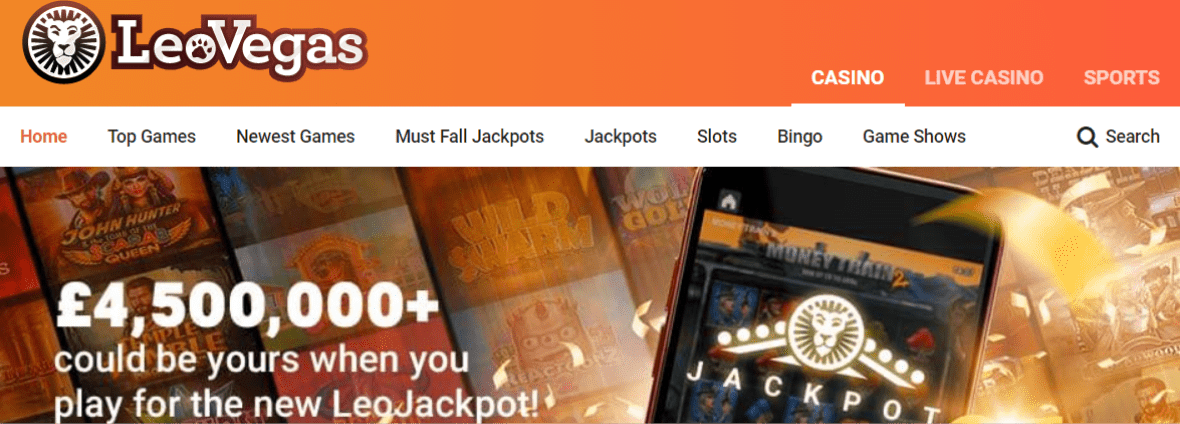Viewport: 1180px width, 424px height.
Task: Select the Jackpots menu item
Action: pyautogui.click(x=620, y=136)
